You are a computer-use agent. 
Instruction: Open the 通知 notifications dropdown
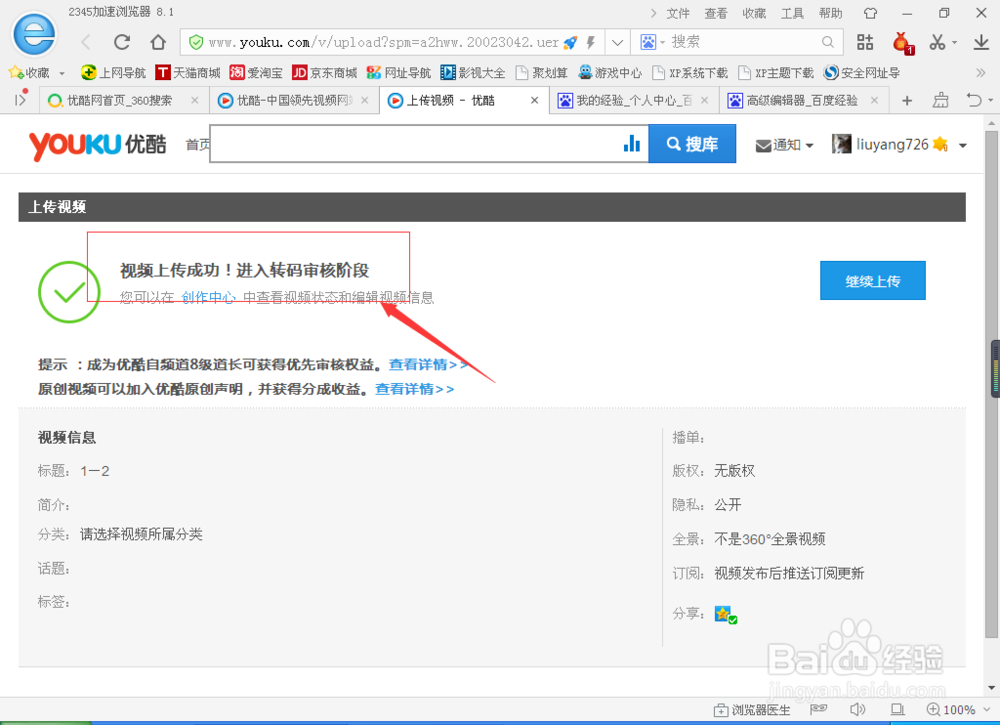click(784, 145)
